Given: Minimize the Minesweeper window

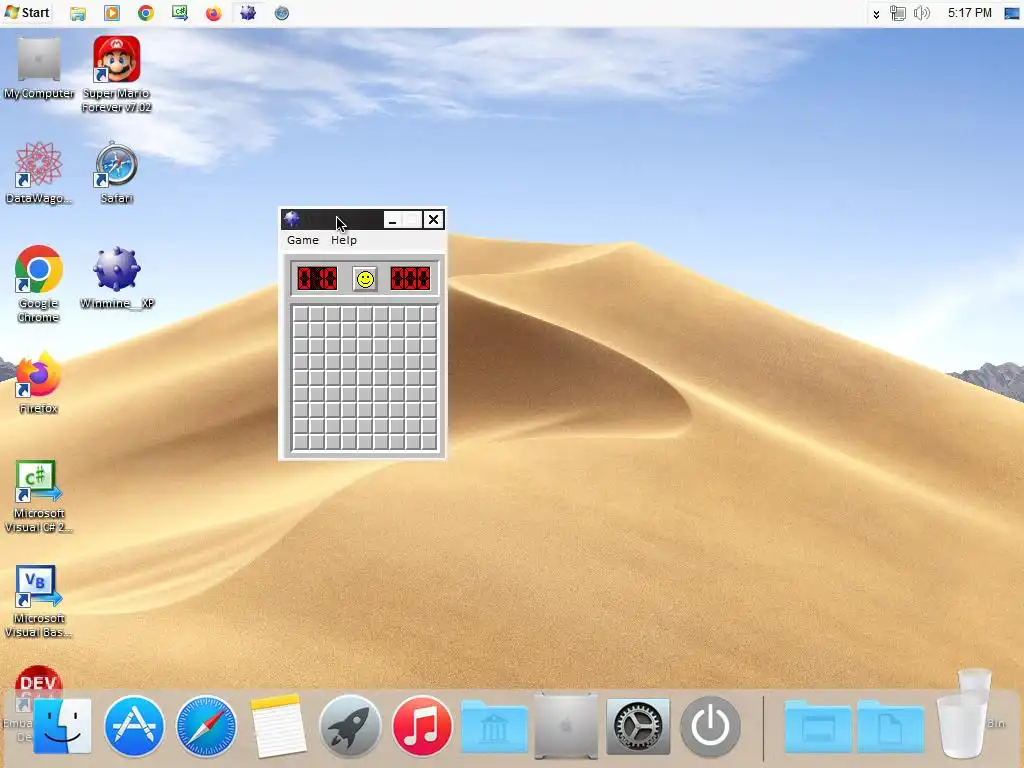Looking at the screenshot, I should point(392,220).
